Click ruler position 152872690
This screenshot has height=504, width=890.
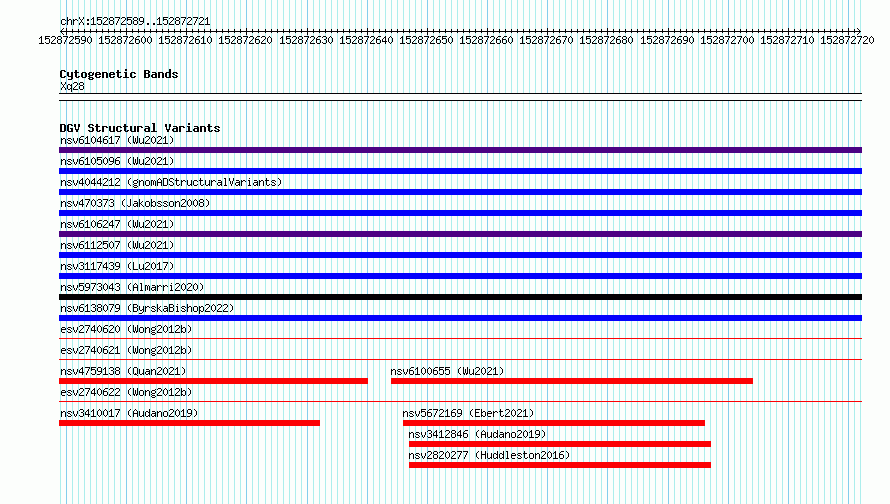667,40
